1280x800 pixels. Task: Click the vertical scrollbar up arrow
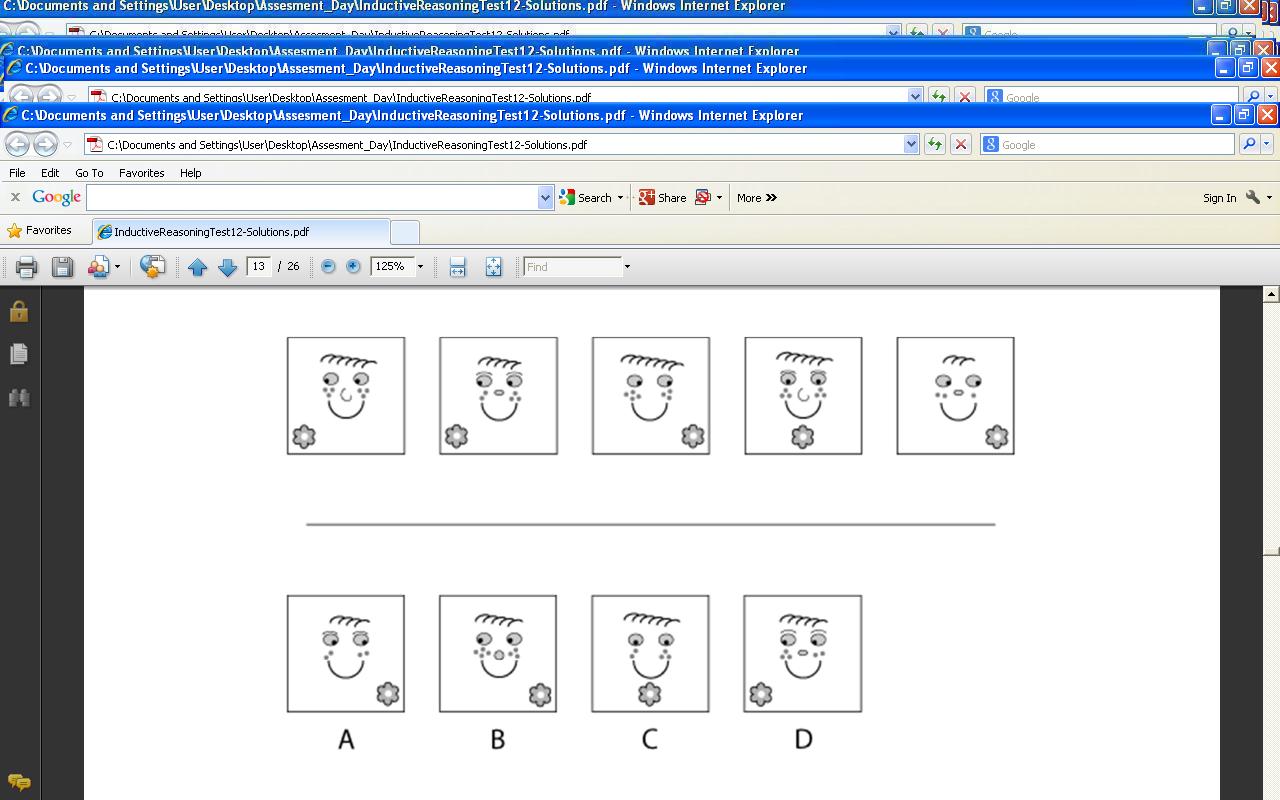pos(1271,294)
